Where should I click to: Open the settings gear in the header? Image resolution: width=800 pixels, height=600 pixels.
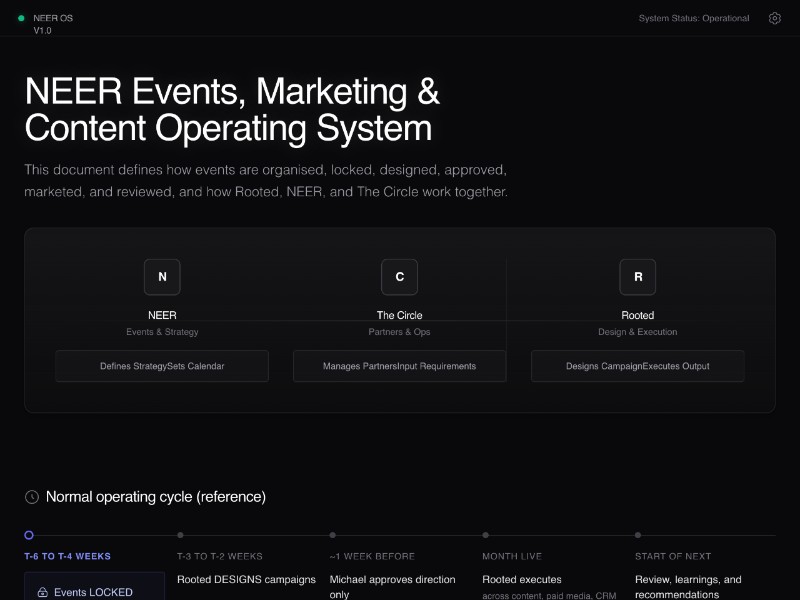pos(774,18)
